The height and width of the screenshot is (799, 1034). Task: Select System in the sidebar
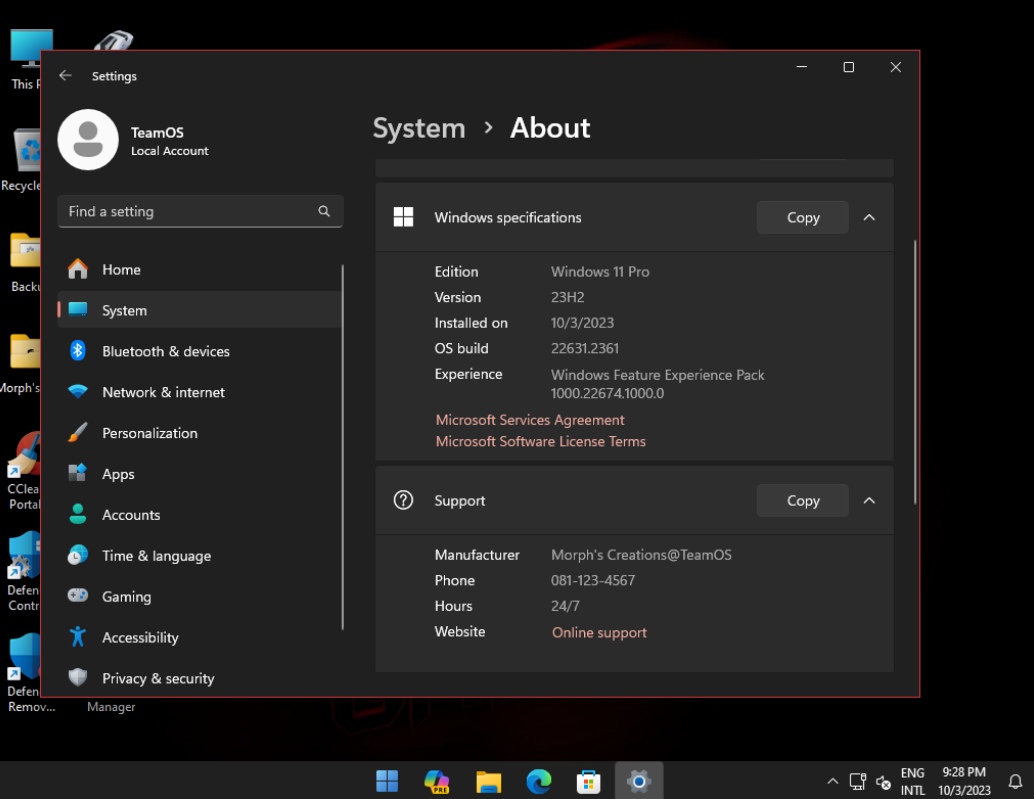click(x=199, y=310)
